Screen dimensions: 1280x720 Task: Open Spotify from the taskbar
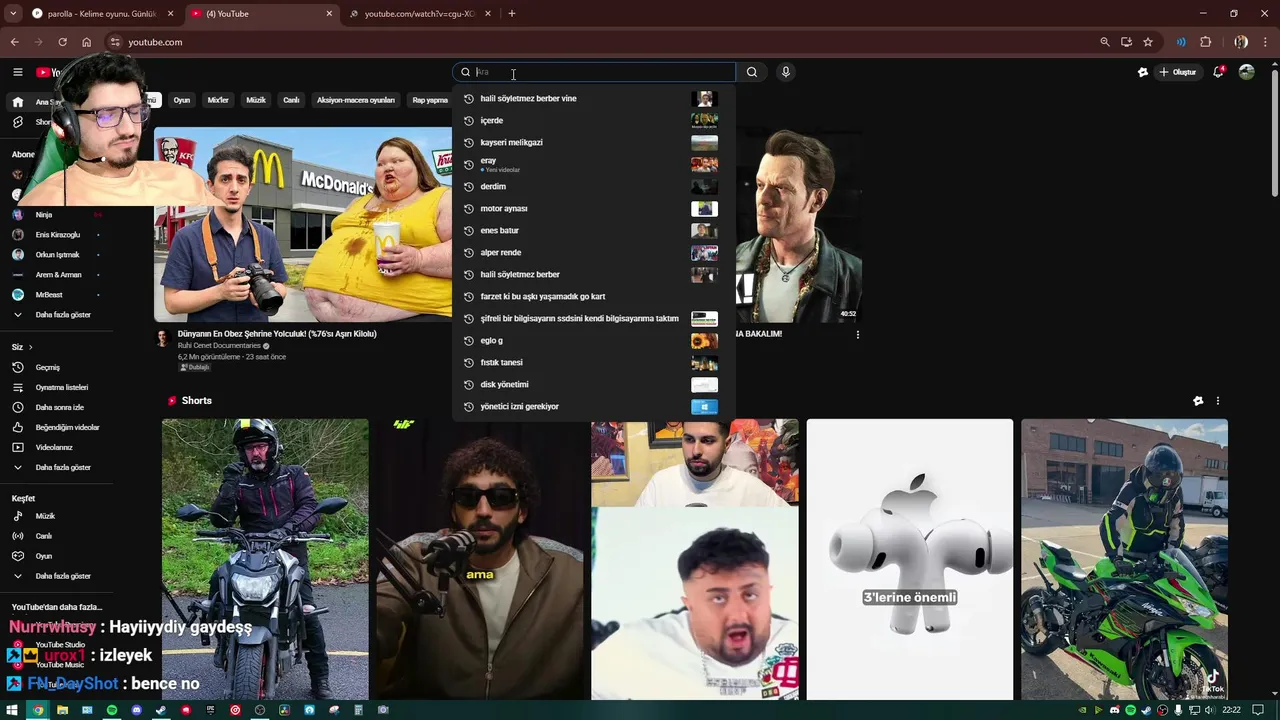coord(111,710)
